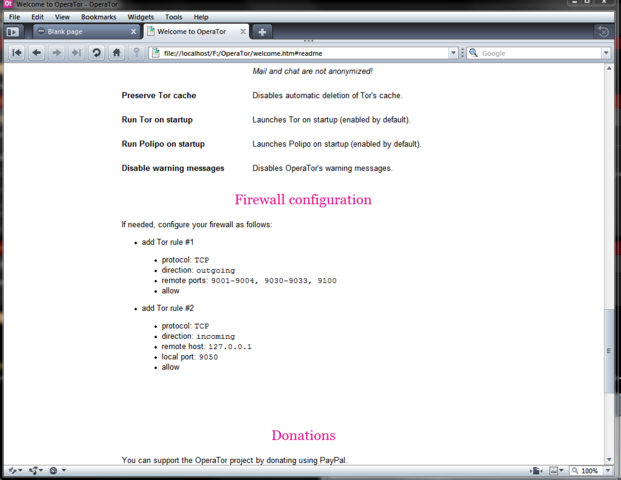Click the scrollbar up arrow

pyautogui.click(x=609, y=69)
